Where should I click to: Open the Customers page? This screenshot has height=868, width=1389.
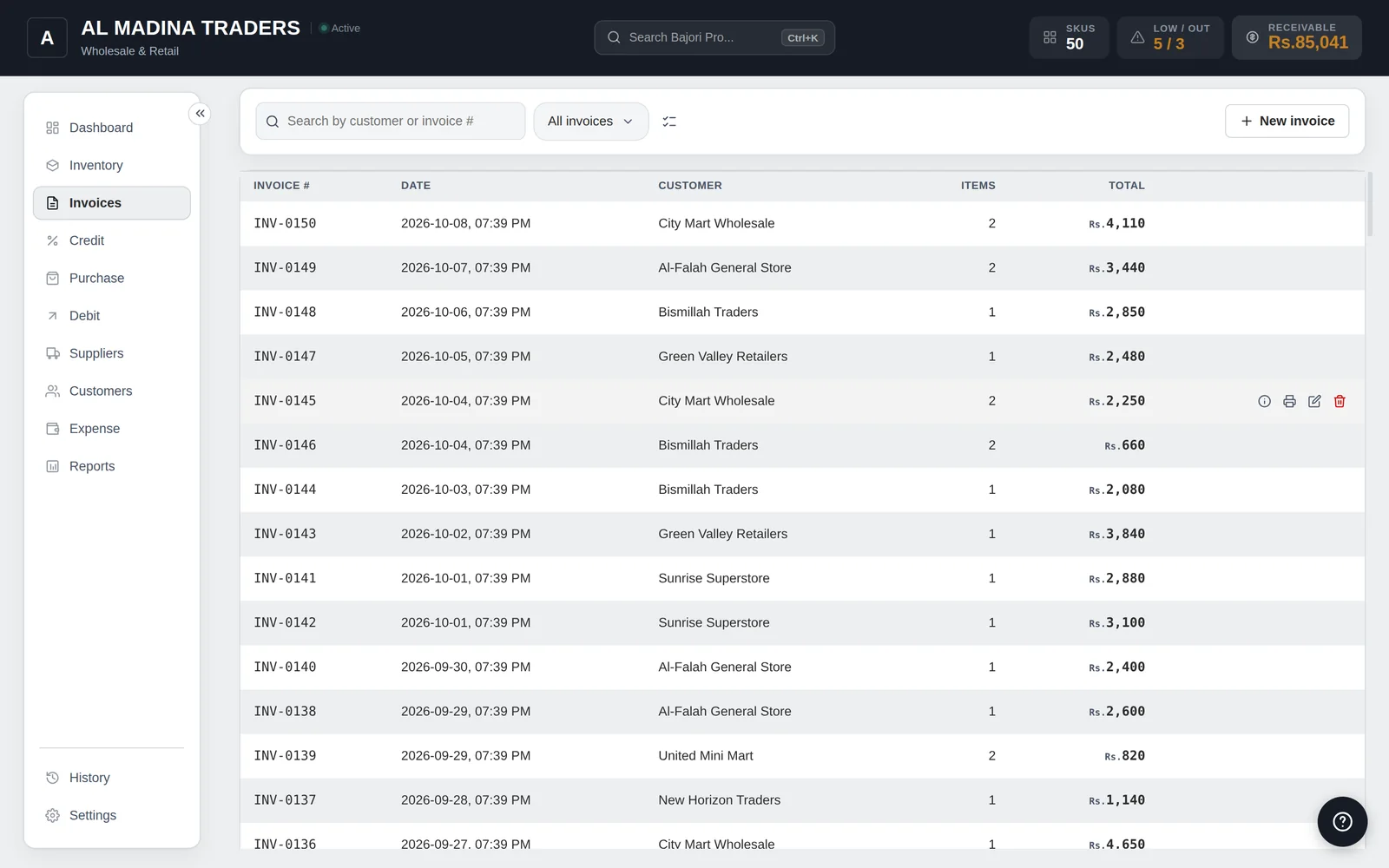coord(112,391)
